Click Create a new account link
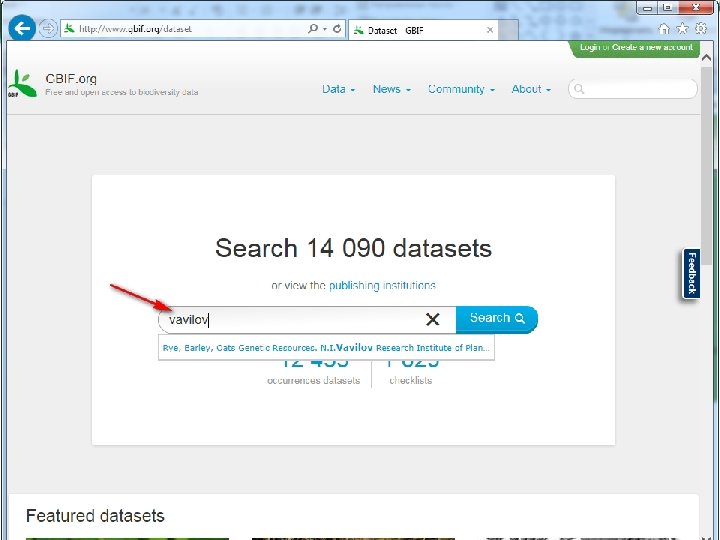Viewport: 720px width, 540px height. 652,47
